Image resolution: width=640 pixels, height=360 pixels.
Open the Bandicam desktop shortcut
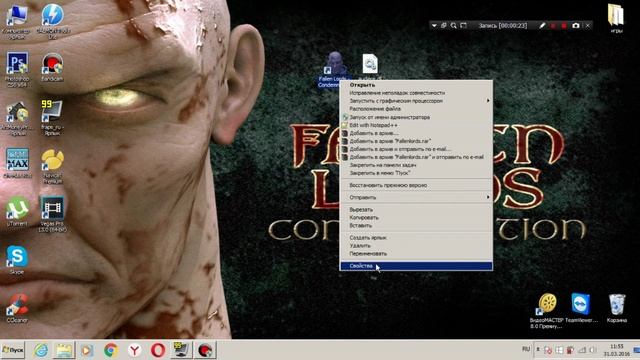[x=52, y=67]
